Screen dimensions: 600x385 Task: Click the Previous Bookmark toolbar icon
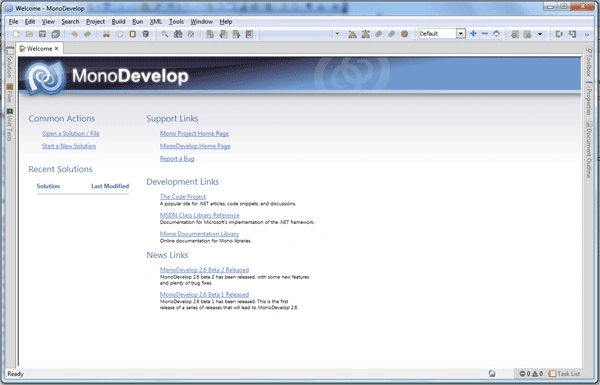(223, 34)
